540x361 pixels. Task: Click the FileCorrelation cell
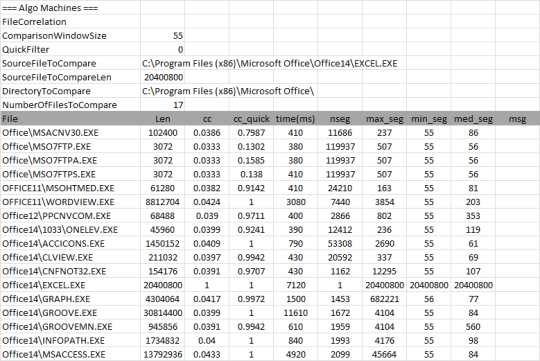click(x=70, y=22)
